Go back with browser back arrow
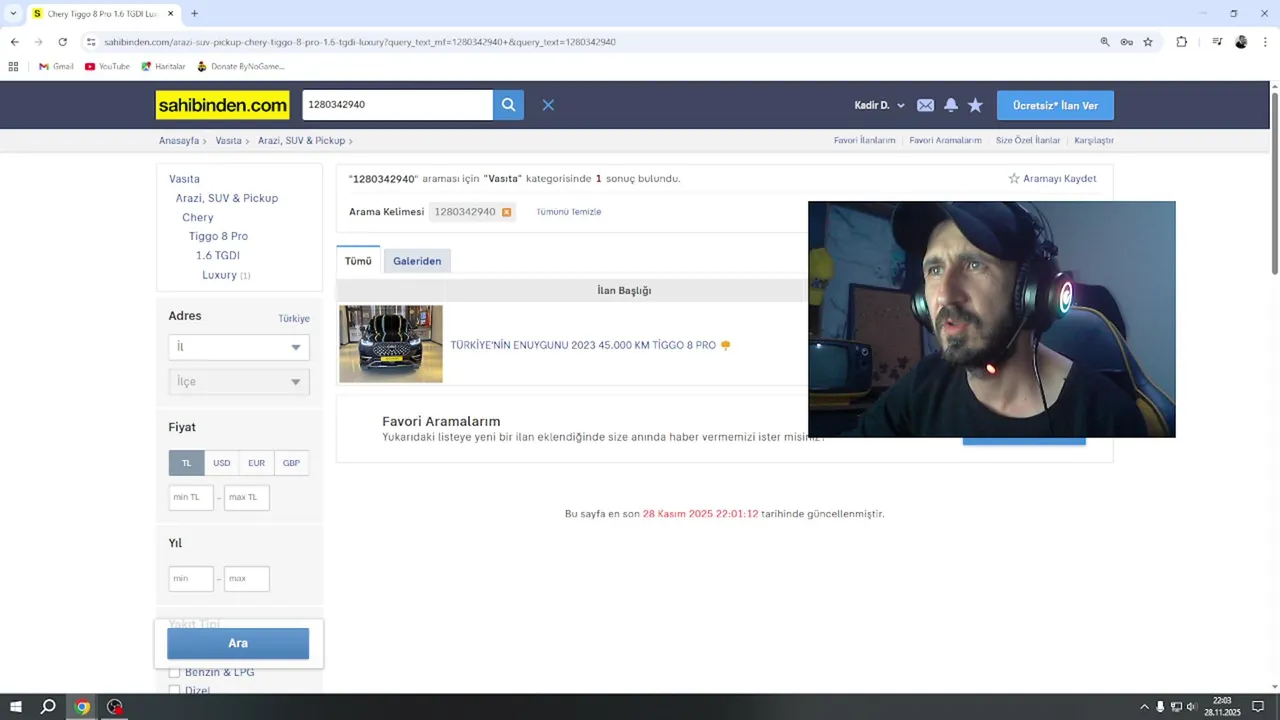Image resolution: width=1280 pixels, height=720 pixels. tap(14, 42)
